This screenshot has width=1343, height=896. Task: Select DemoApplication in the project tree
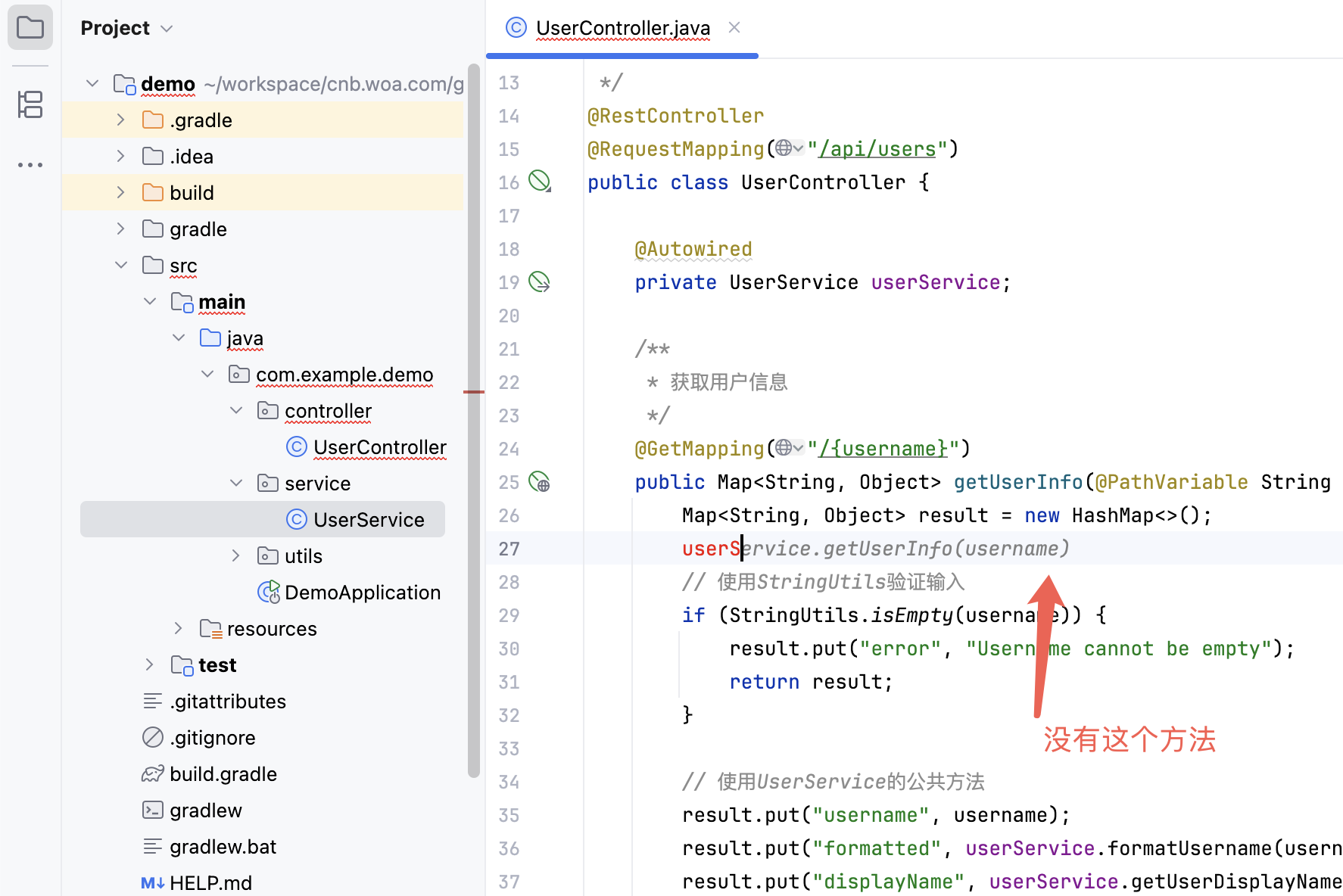[362, 593]
